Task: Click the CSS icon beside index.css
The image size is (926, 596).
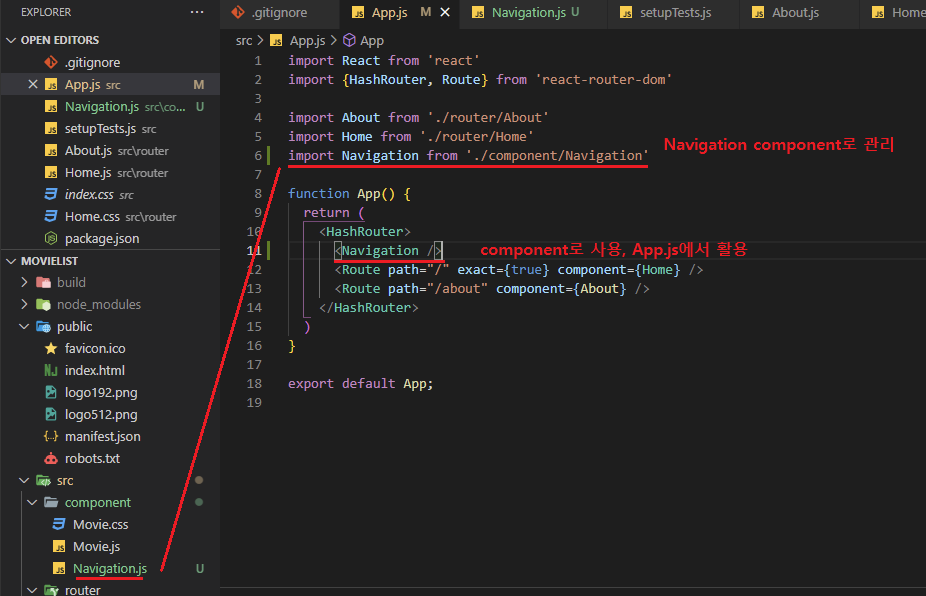Action: coord(51,194)
